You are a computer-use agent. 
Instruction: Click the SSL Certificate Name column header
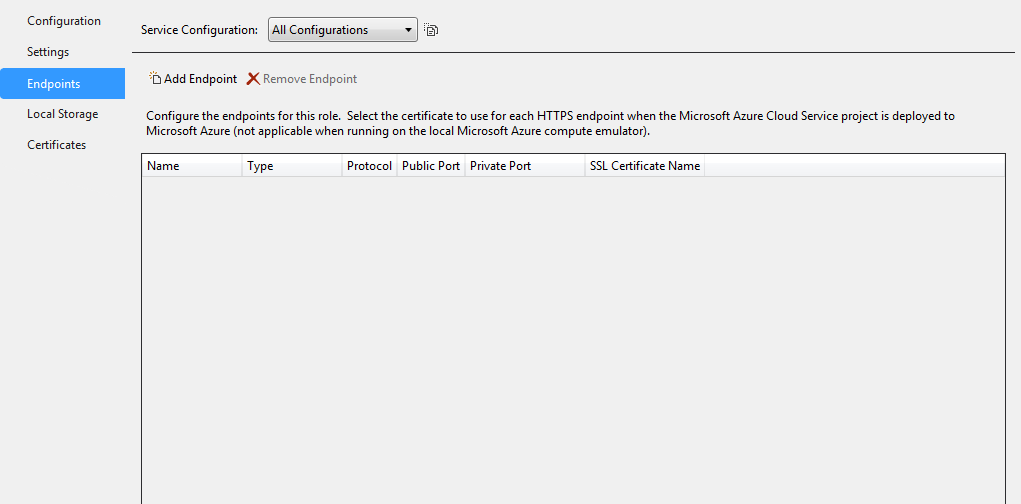[x=644, y=166]
